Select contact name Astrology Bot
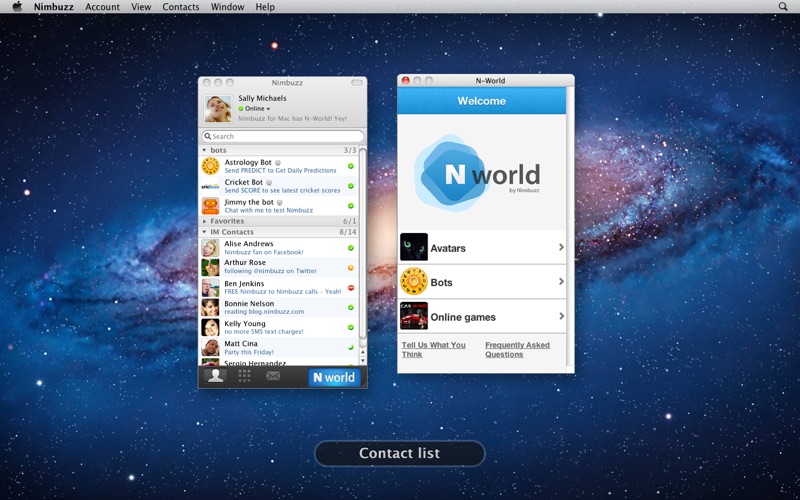The height and width of the screenshot is (500, 800). [248, 162]
